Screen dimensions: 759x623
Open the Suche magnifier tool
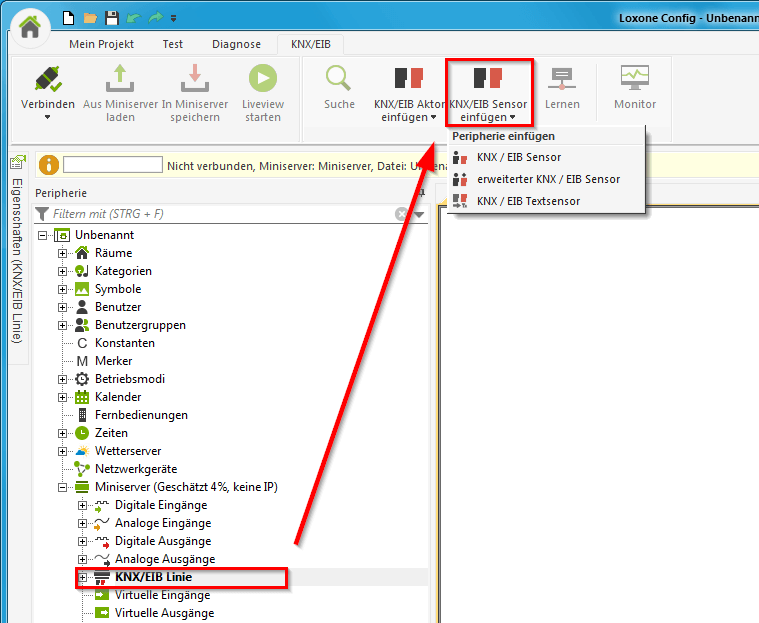click(339, 80)
